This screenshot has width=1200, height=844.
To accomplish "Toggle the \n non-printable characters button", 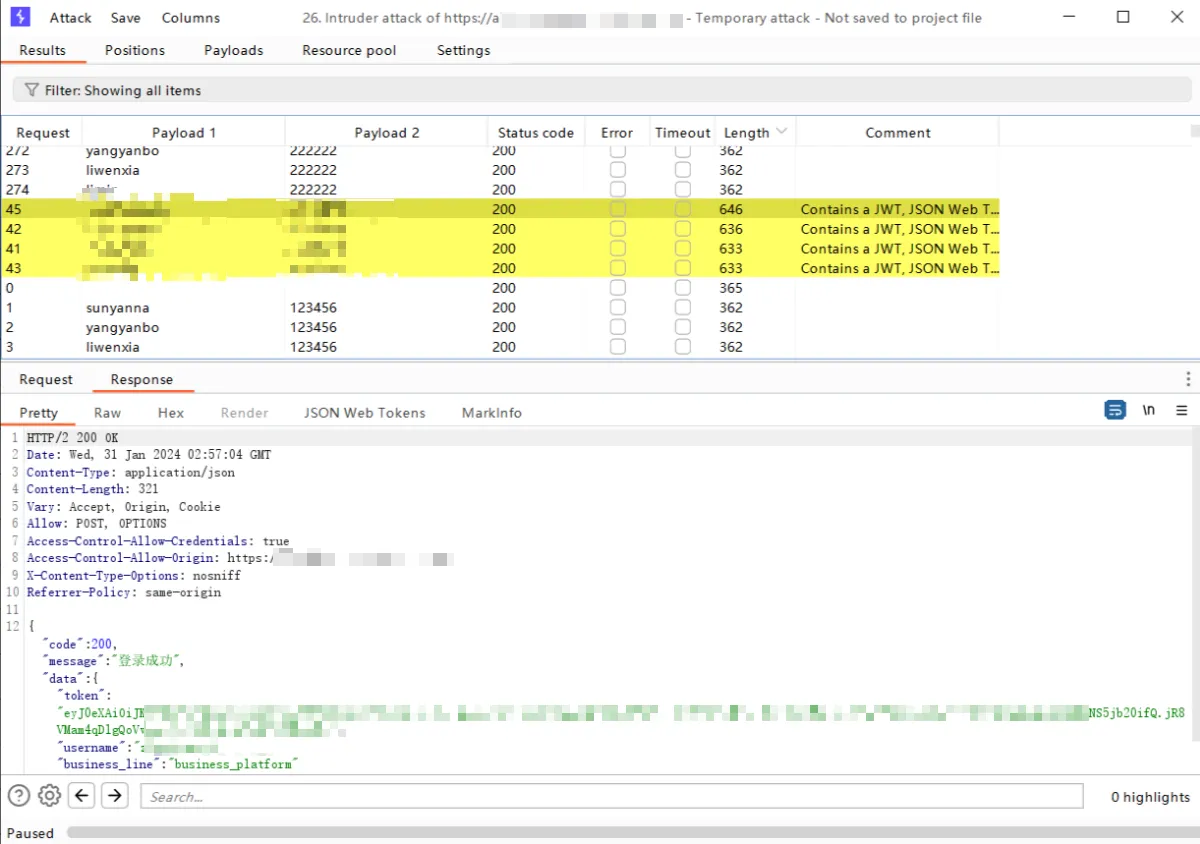I will pos(1149,410).
